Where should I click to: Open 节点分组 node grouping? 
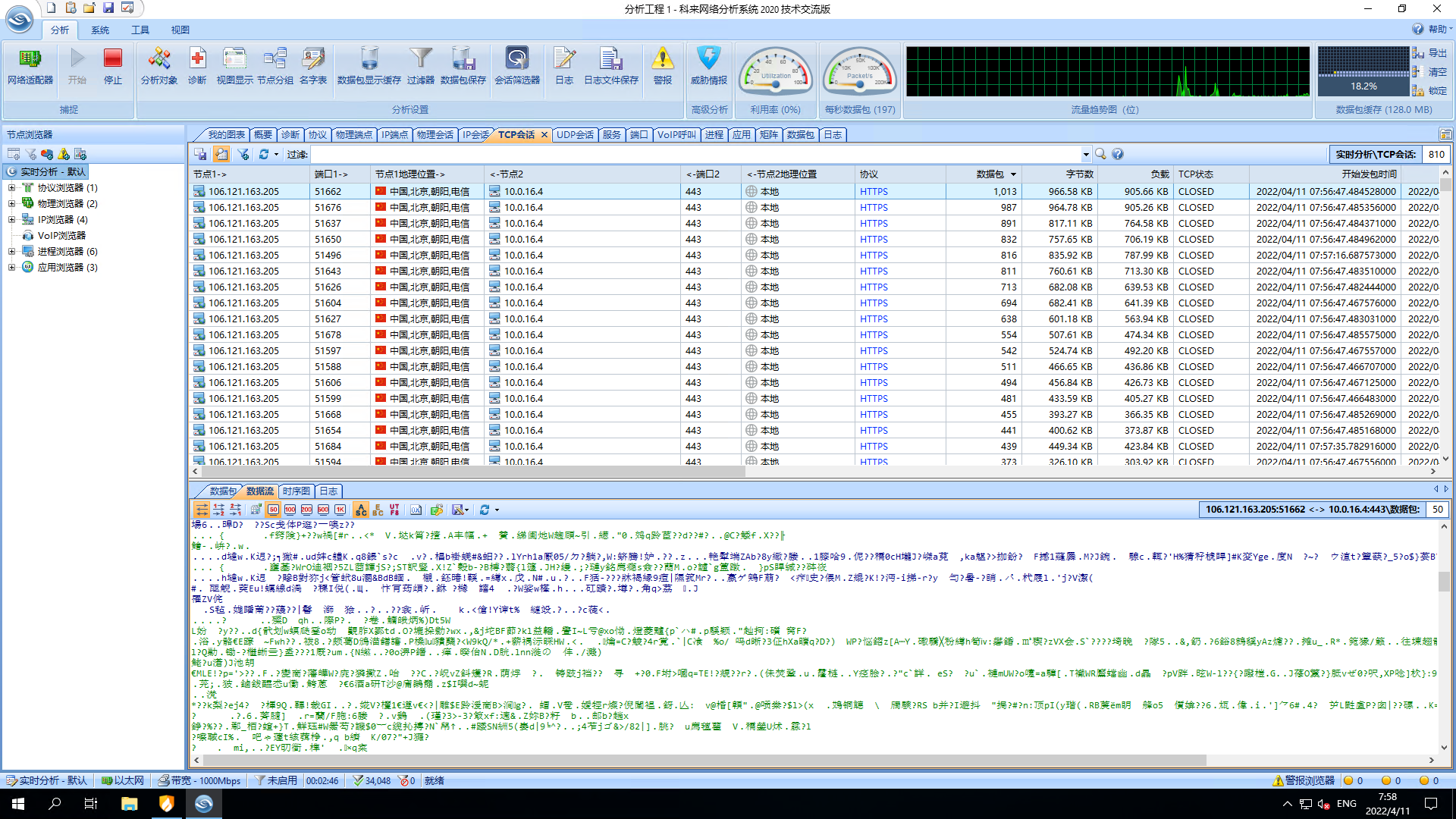coord(275,67)
